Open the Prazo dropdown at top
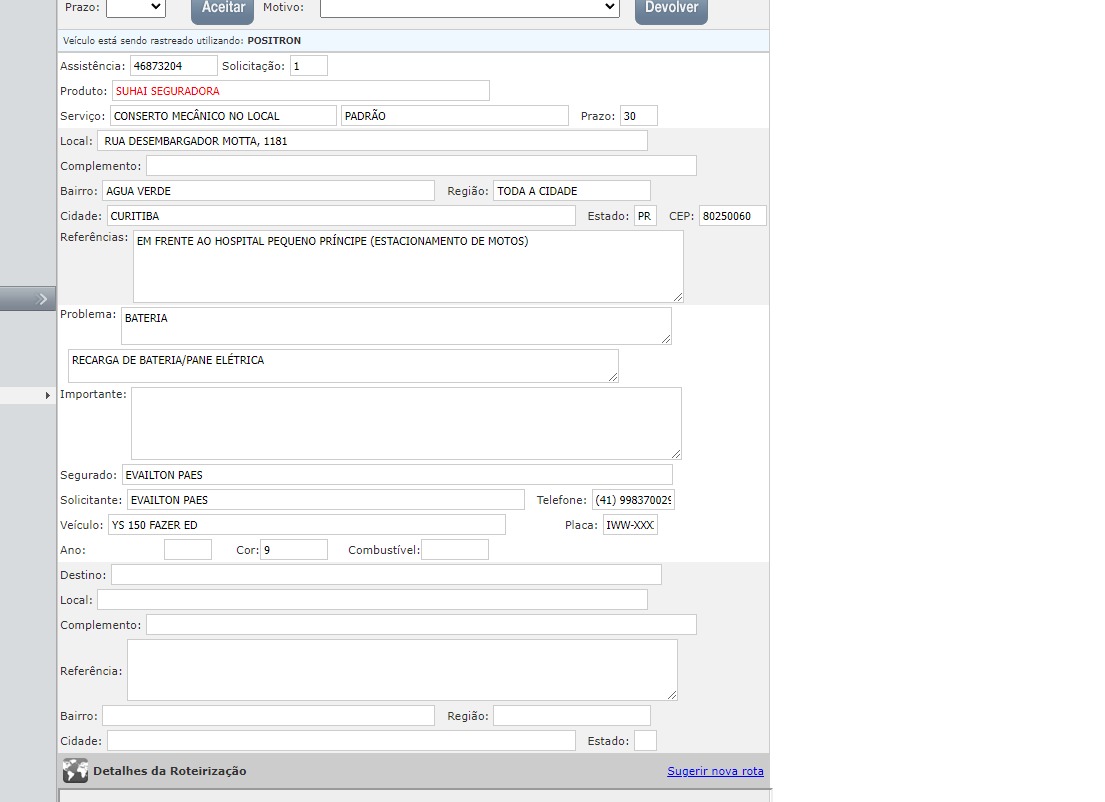The width and height of the screenshot is (1105, 802). pyautogui.click(x=136, y=8)
